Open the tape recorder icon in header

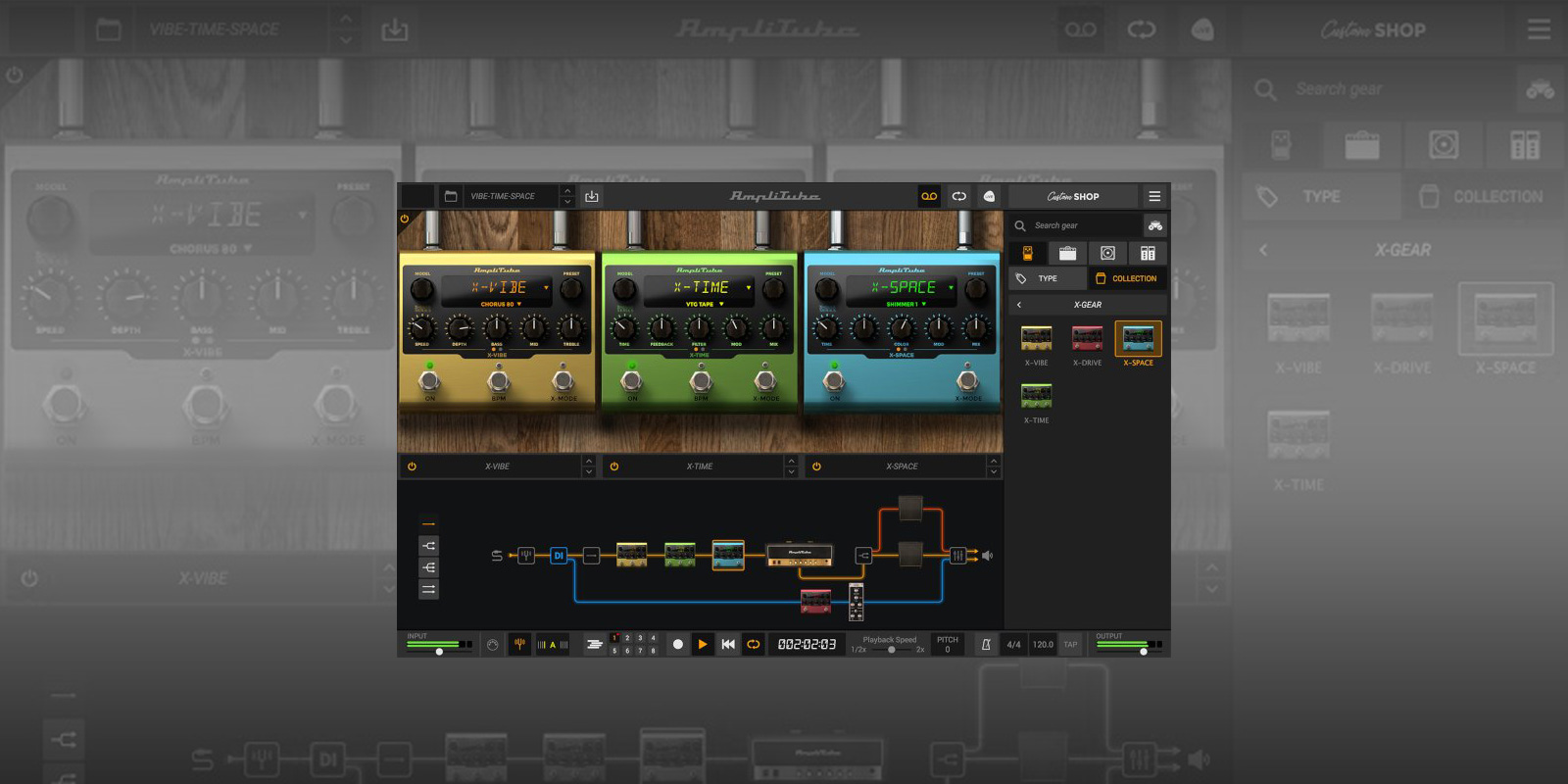(x=929, y=196)
